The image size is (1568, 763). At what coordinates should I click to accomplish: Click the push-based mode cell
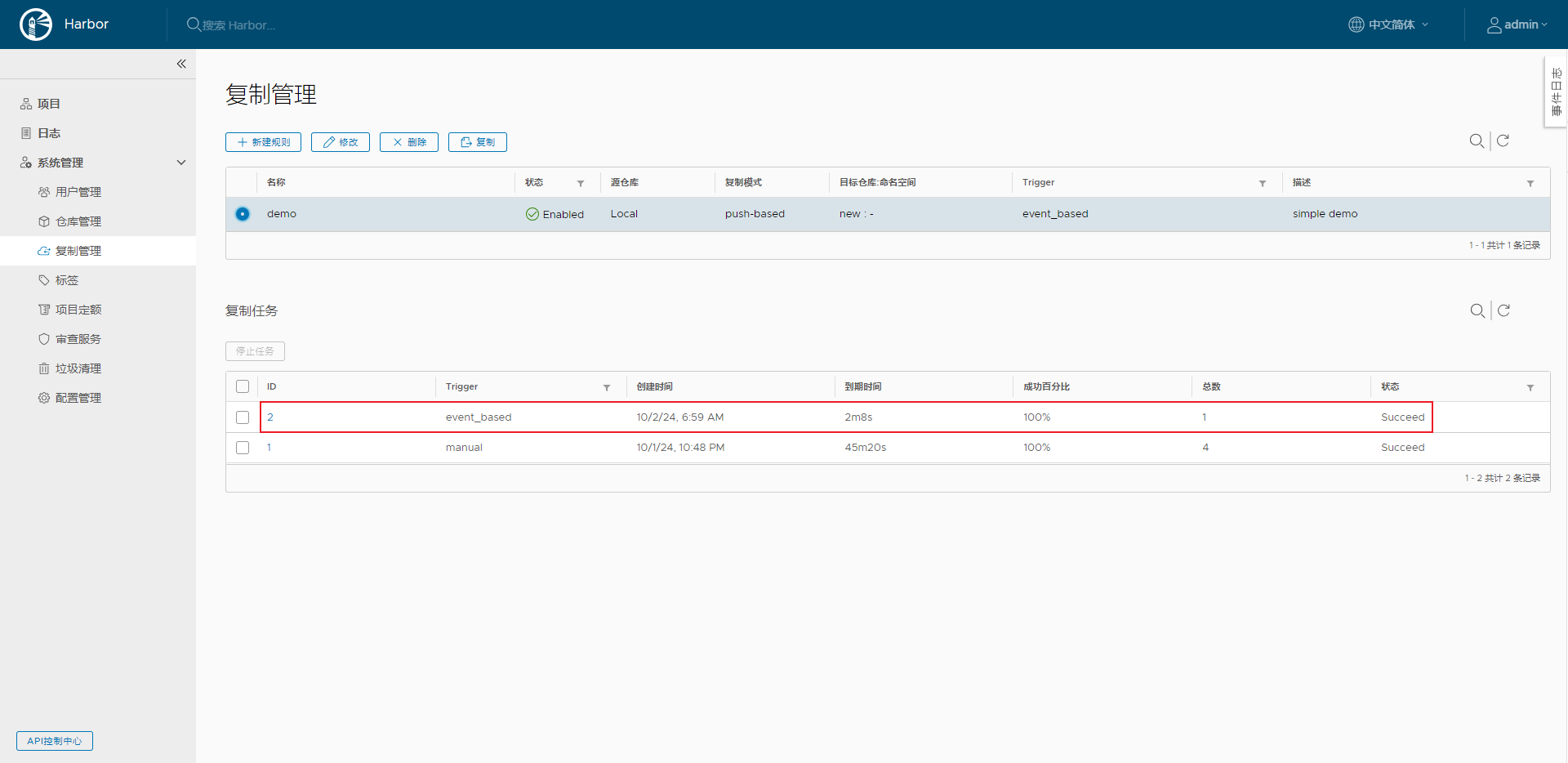click(755, 214)
